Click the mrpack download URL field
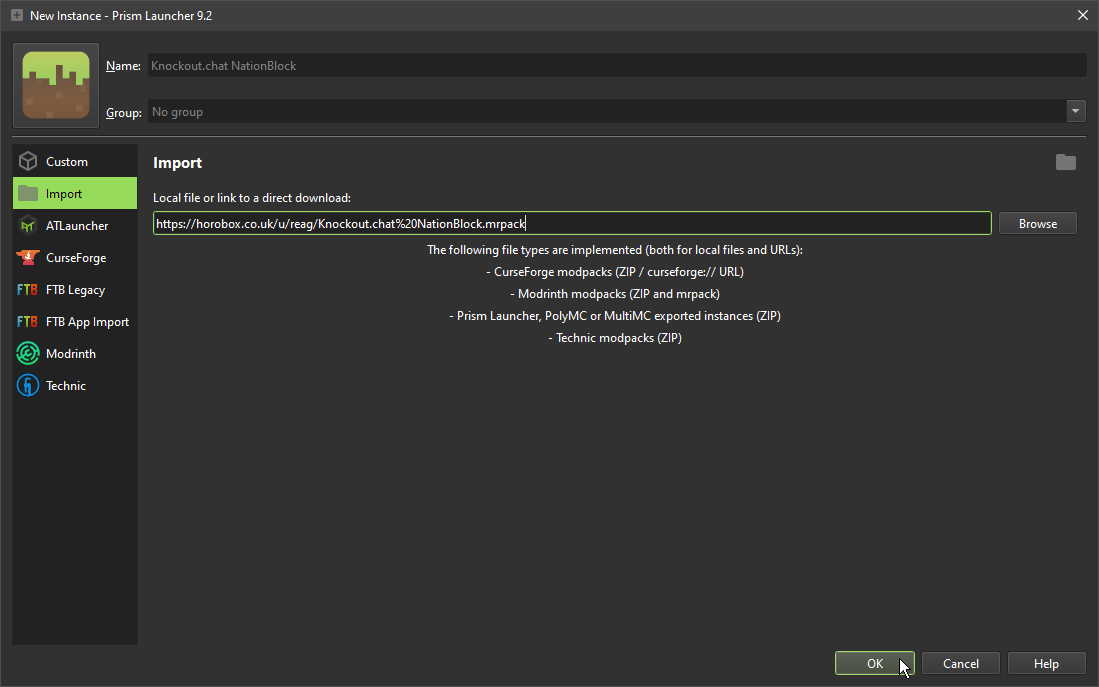 [x=572, y=223]
